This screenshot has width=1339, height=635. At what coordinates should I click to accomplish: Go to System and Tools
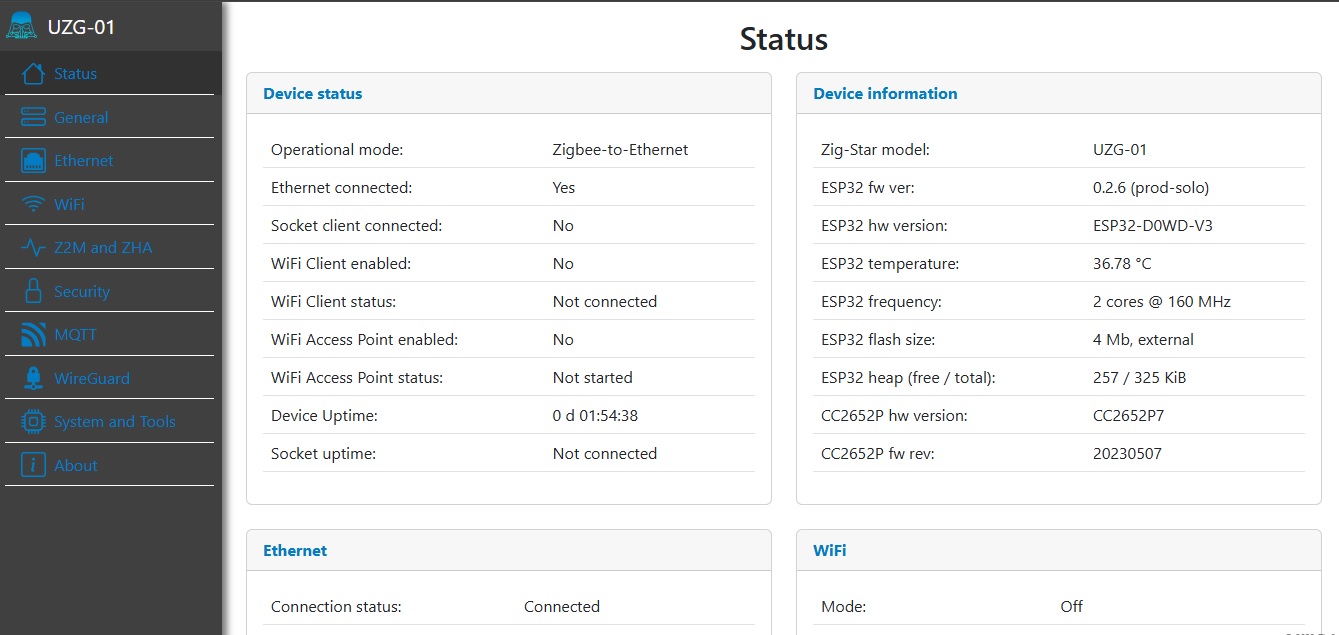coord(113,421)
